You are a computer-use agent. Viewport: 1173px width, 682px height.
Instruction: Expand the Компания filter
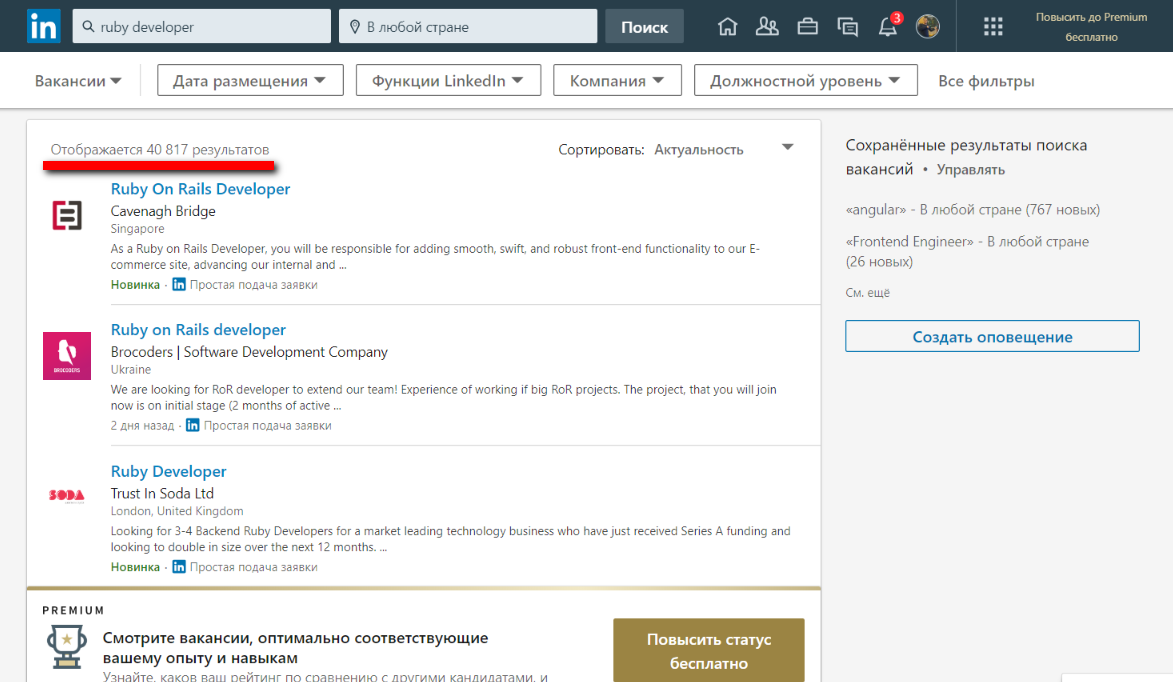coord(617,80)
